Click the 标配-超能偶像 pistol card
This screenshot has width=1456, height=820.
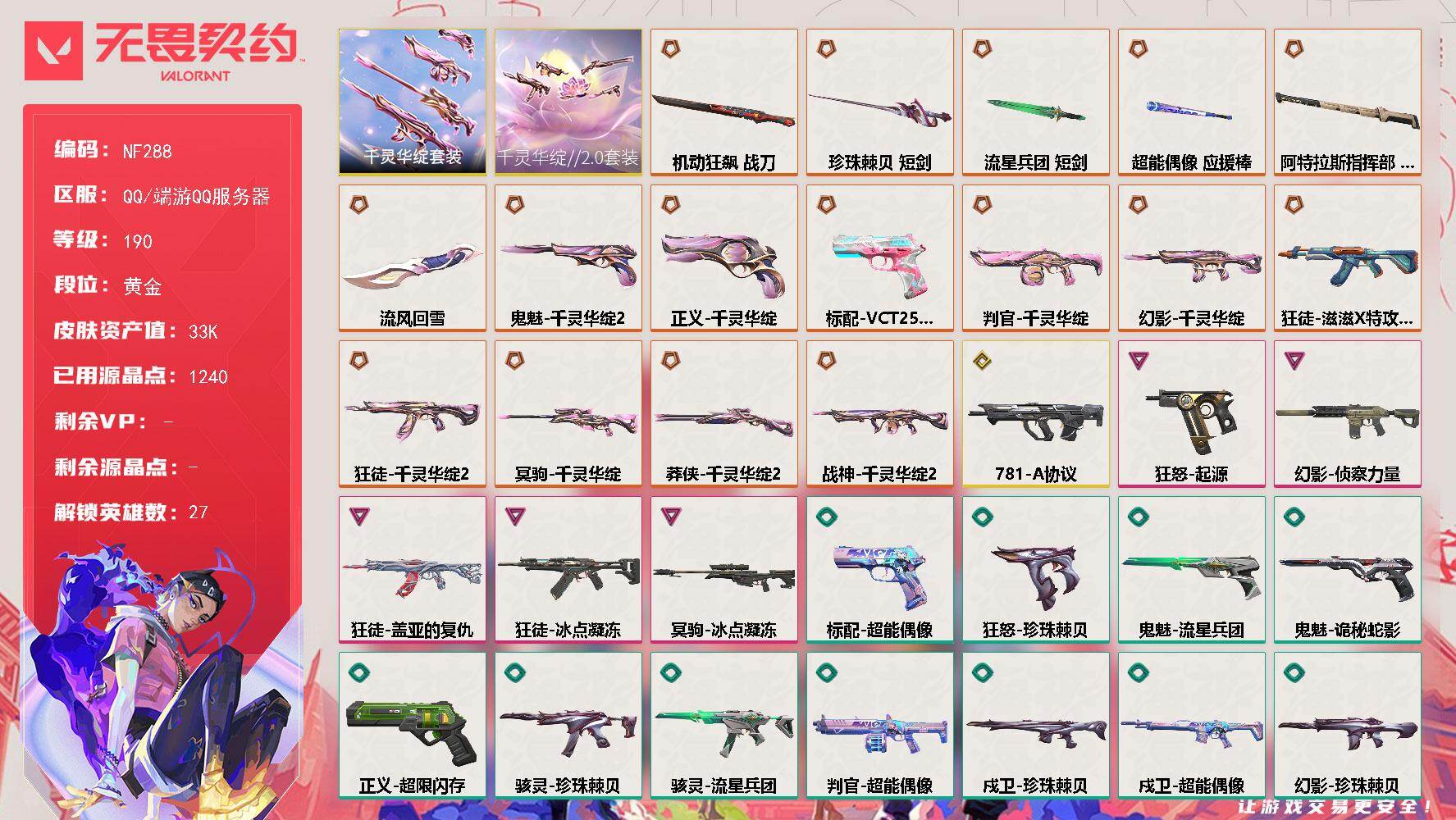coord(879,570)
